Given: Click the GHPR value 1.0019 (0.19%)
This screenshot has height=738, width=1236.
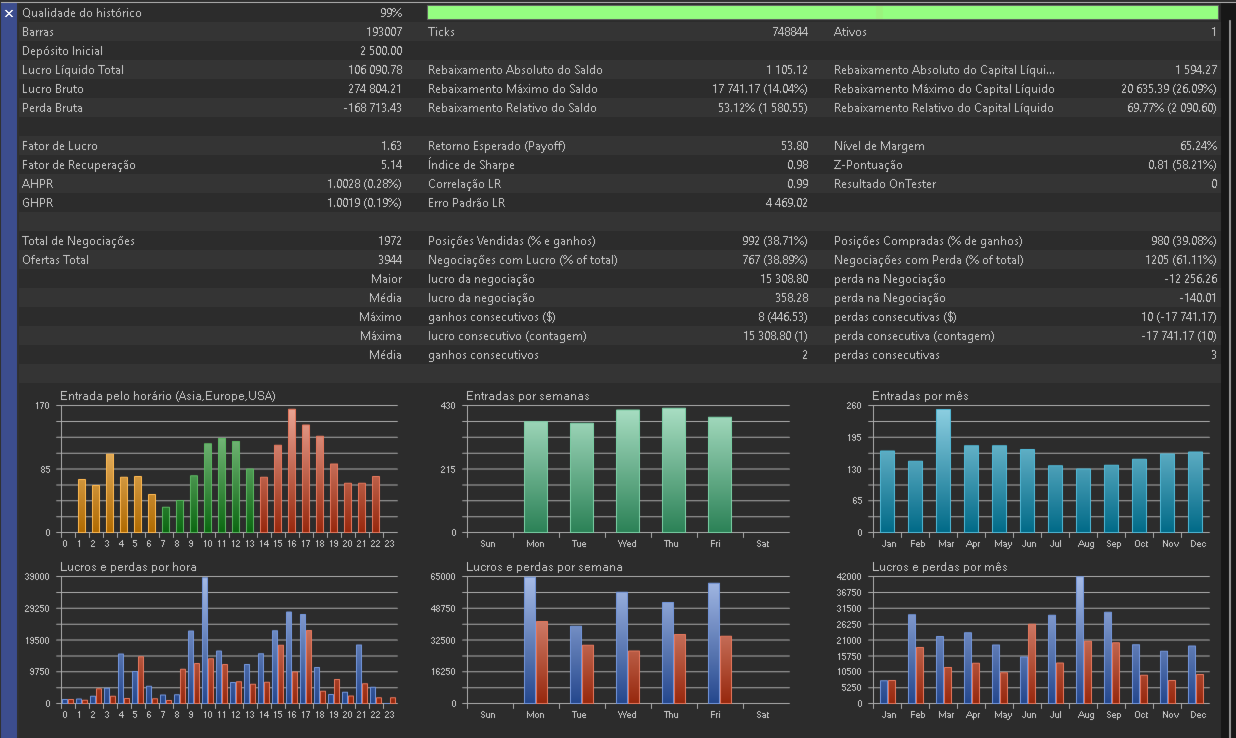Looking at the screenshot, I should click(x=364, y=203).
